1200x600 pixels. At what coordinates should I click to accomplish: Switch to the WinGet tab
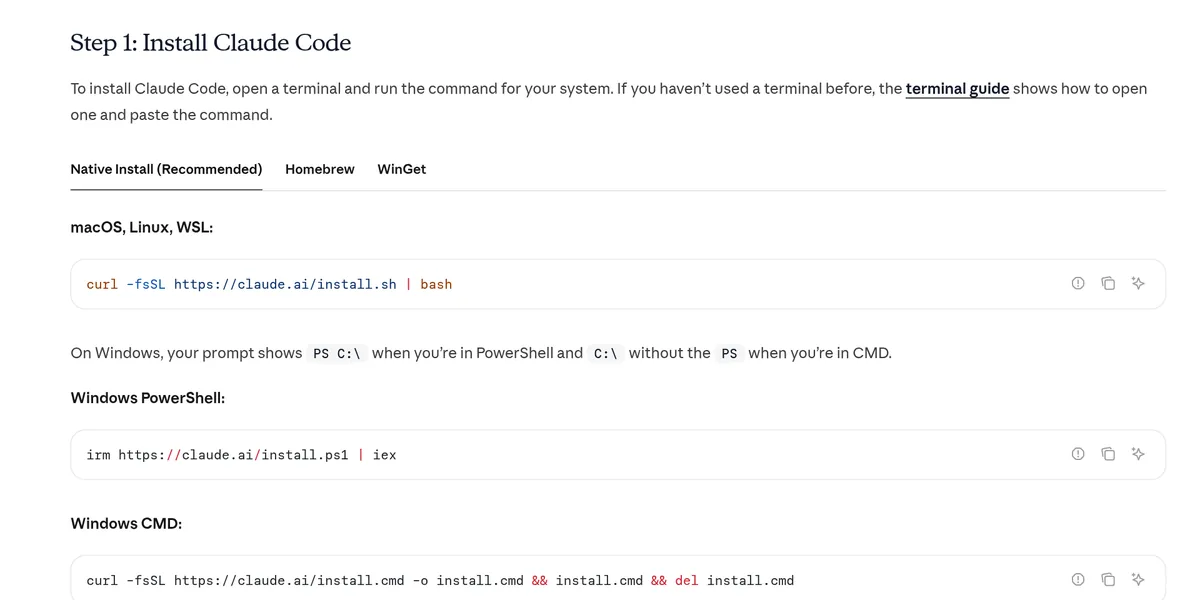(402, 169)
